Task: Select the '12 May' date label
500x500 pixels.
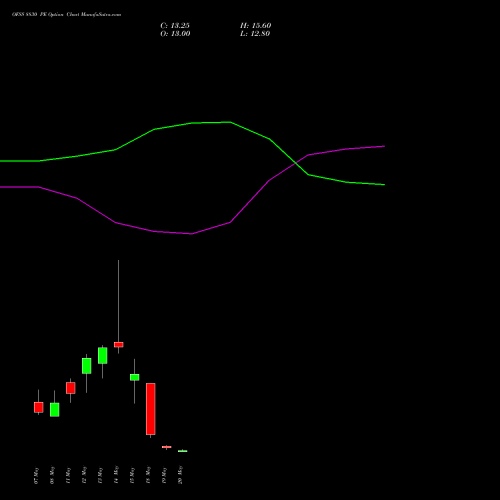Action: click(84, 475)
